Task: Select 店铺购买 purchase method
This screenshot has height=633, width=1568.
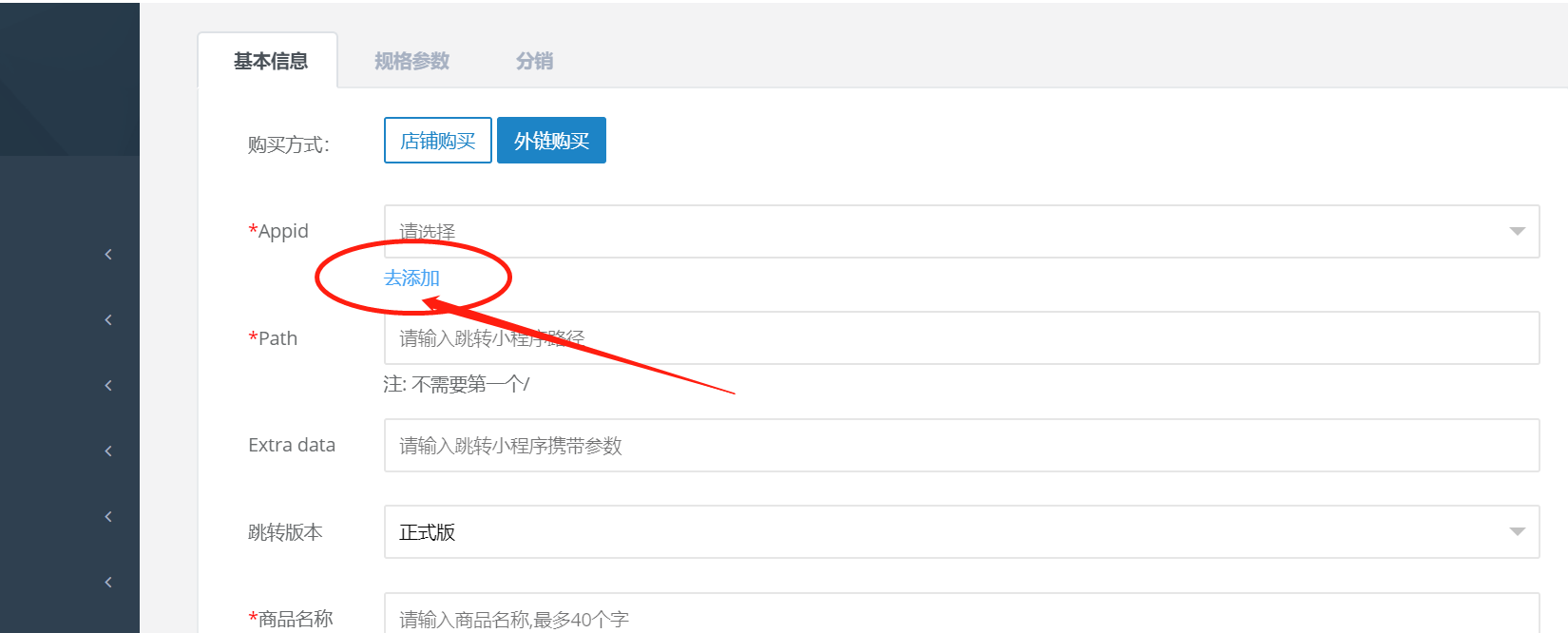Action: coord(438,141)
